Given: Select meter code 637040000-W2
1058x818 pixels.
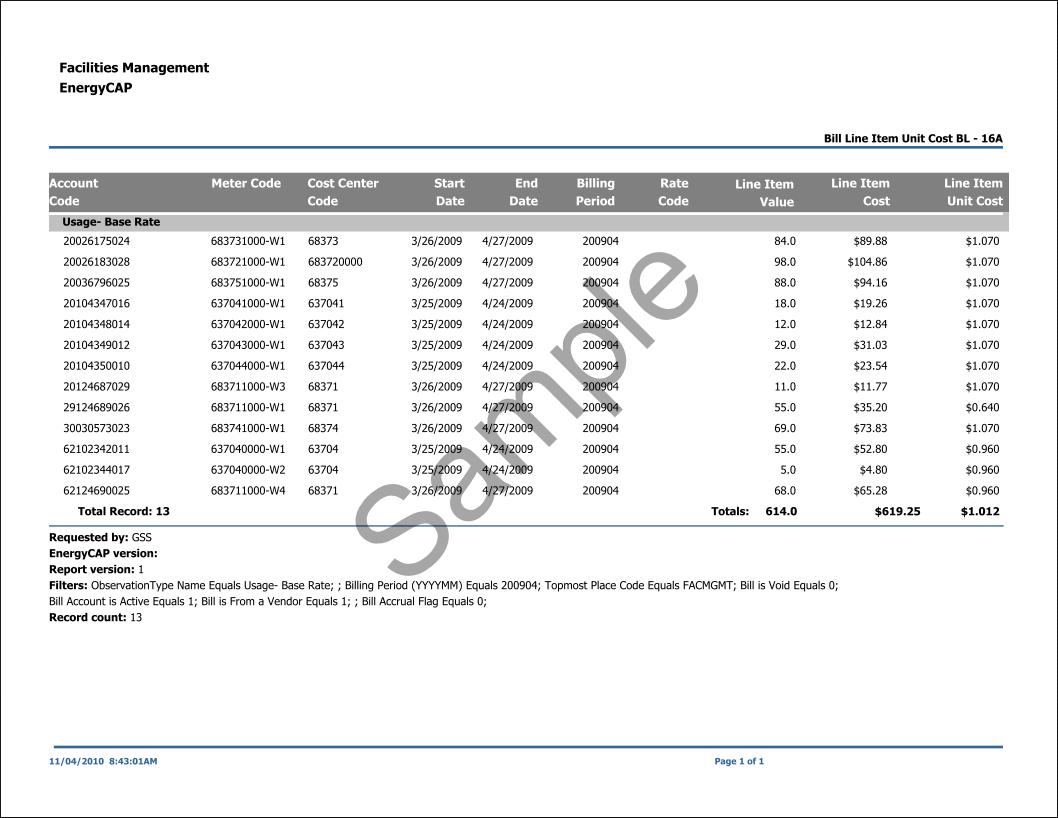Looking at the screenshot, I should click(x=248, y=470).
